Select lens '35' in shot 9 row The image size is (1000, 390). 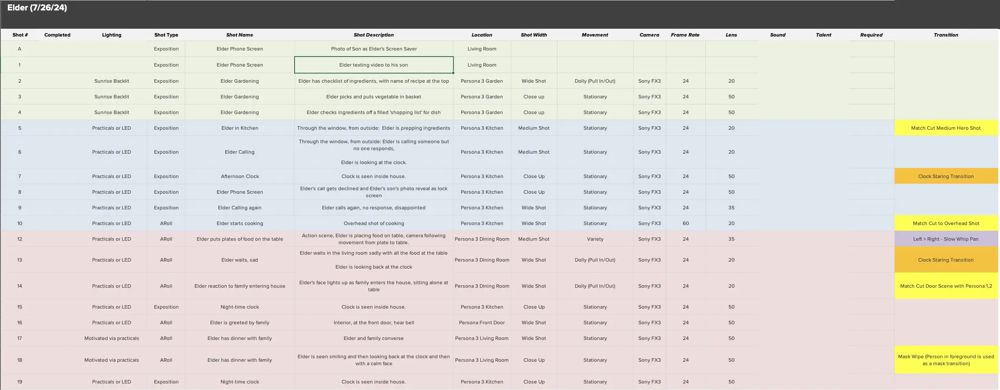click(x=731, y=208)
